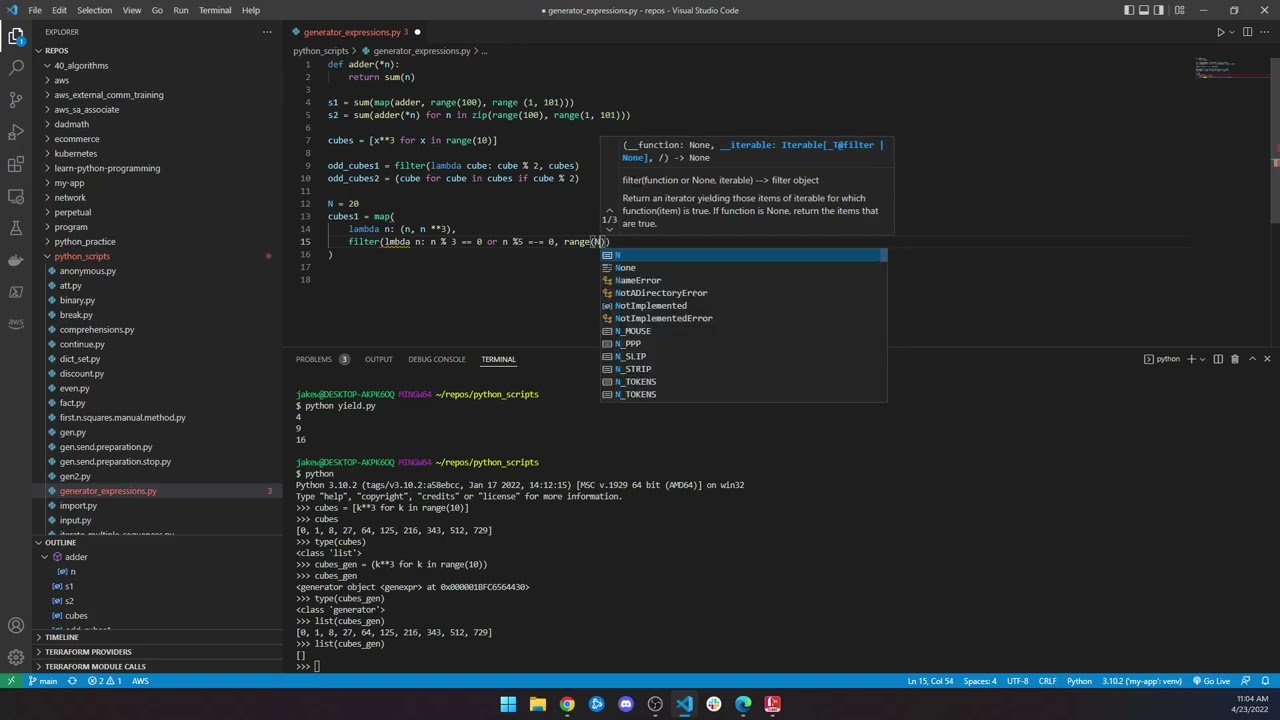The height and width of the screenshot is (720, 1280).
Task: Open terminal launch profile dropdown
Action: point(1203,359)
